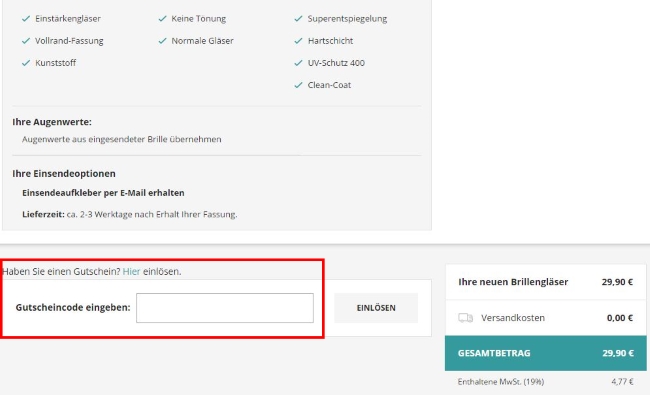Click the 'Einsendeaufkleber per E-Mail erhalten' text
650x395 pixels.
pyautogui.click(x=103, y=193)
